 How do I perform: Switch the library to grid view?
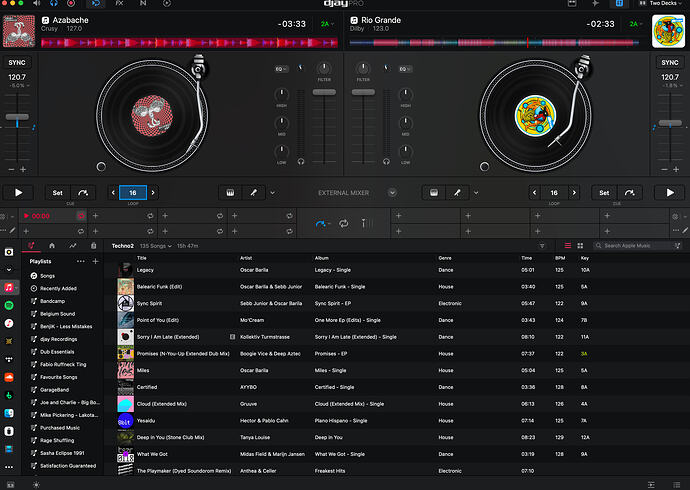(580, 245)
